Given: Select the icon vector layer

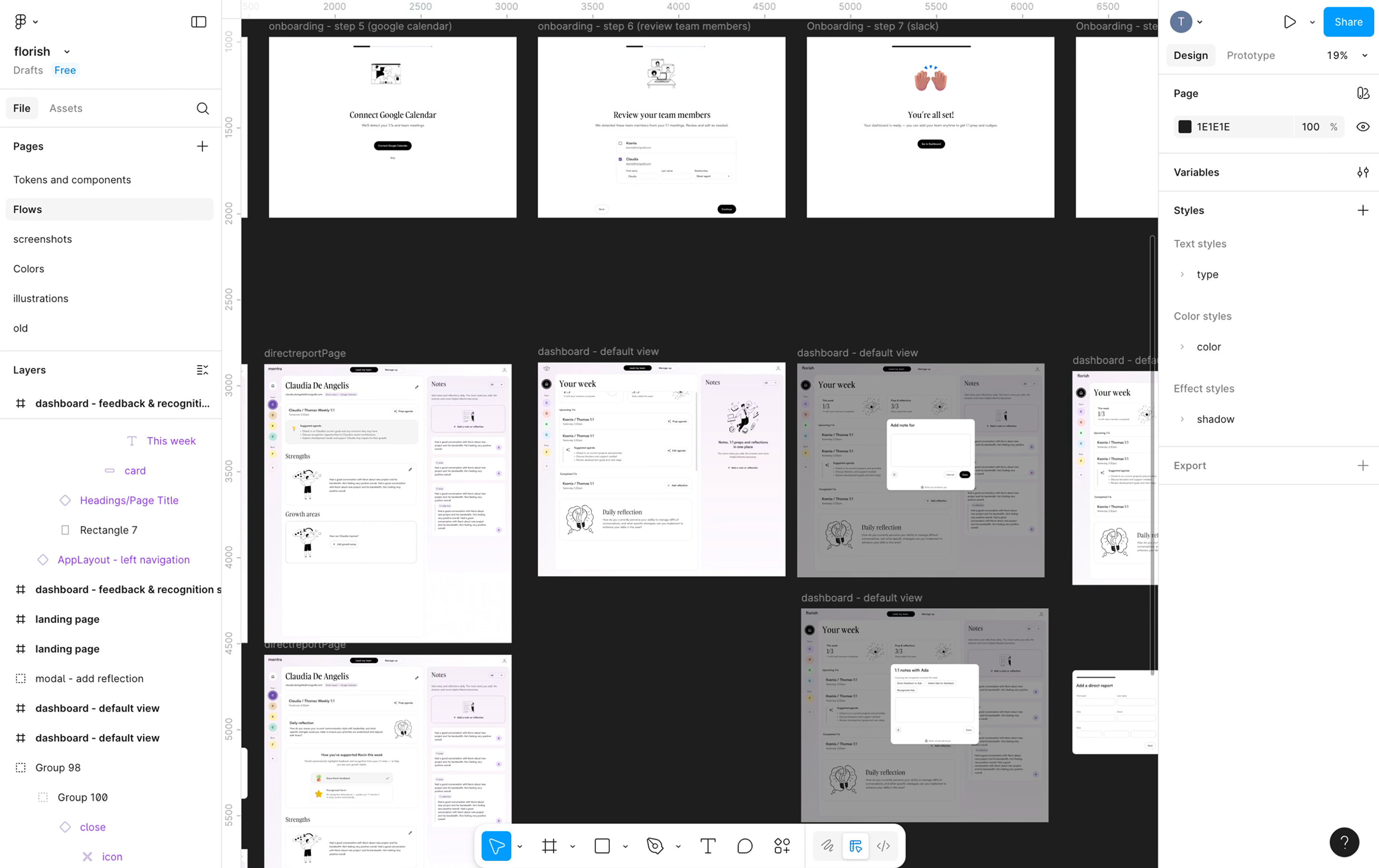Looking at the screenshot, I should [112, 857].
